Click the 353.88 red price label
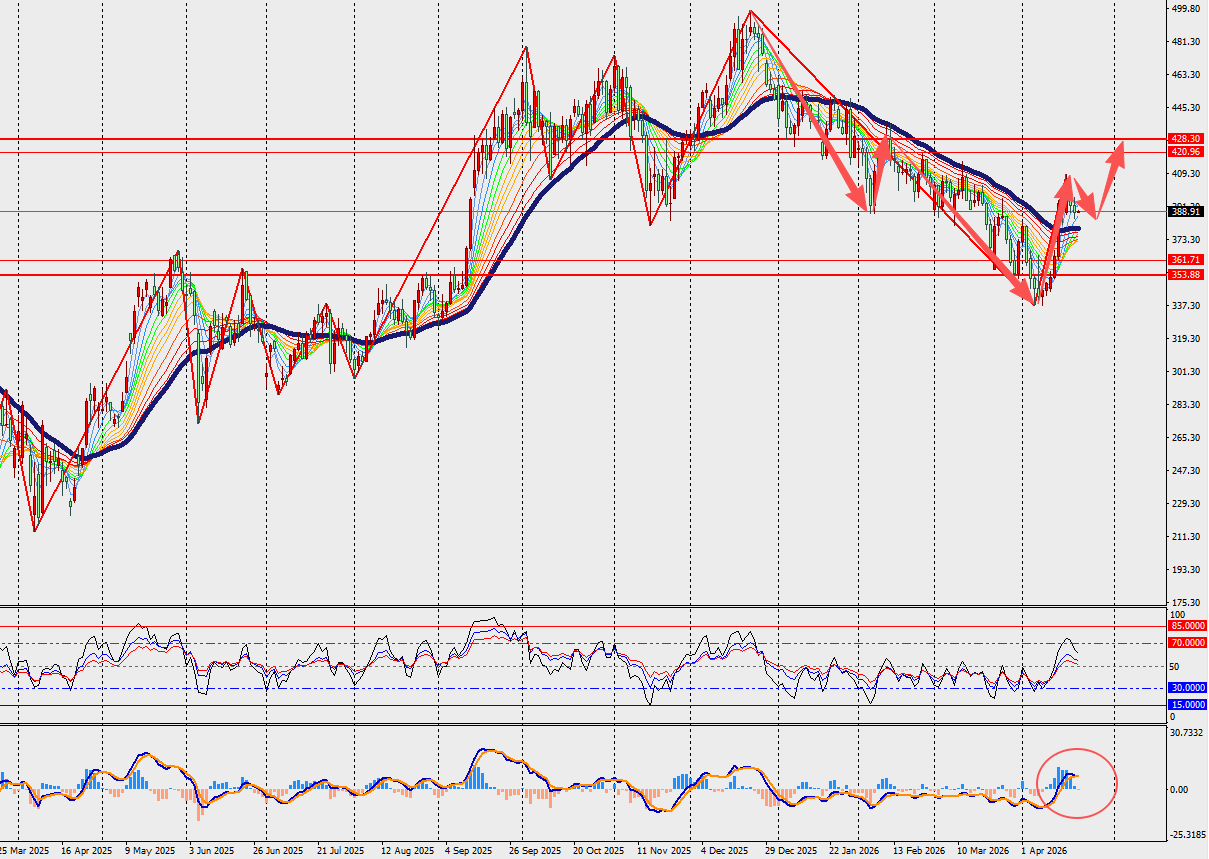The image size is (1209, 859). 1184,274
